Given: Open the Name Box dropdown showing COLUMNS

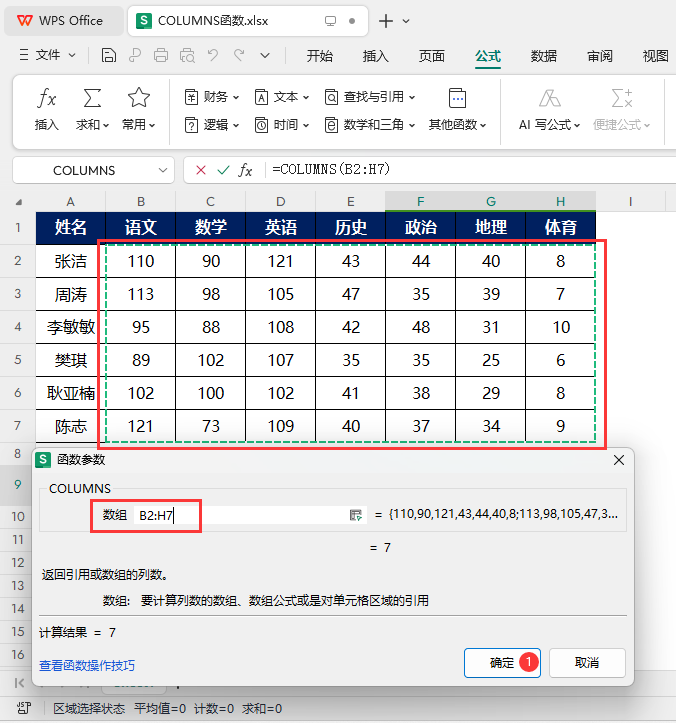Looking at the screenshot, I should tap(163, 170).
